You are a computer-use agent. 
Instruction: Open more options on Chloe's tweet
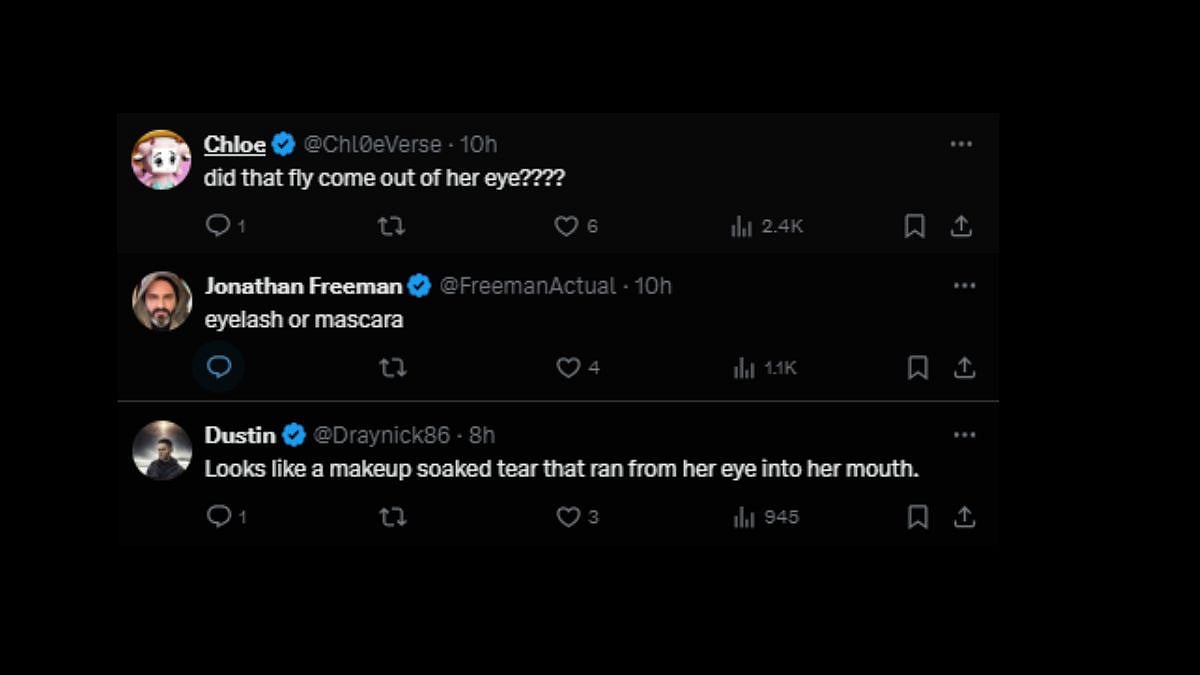point(961,144)
